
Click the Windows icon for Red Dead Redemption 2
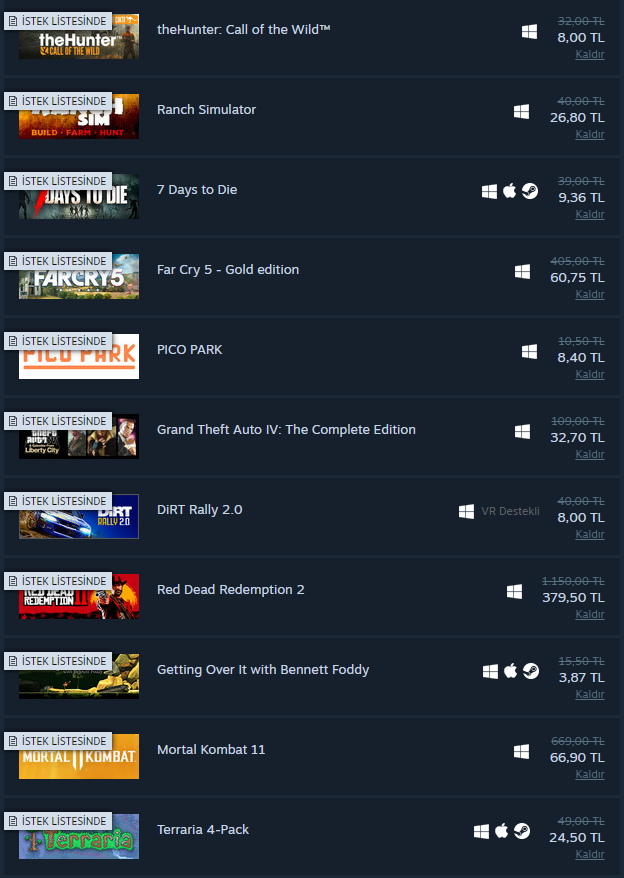coord(514,591)
